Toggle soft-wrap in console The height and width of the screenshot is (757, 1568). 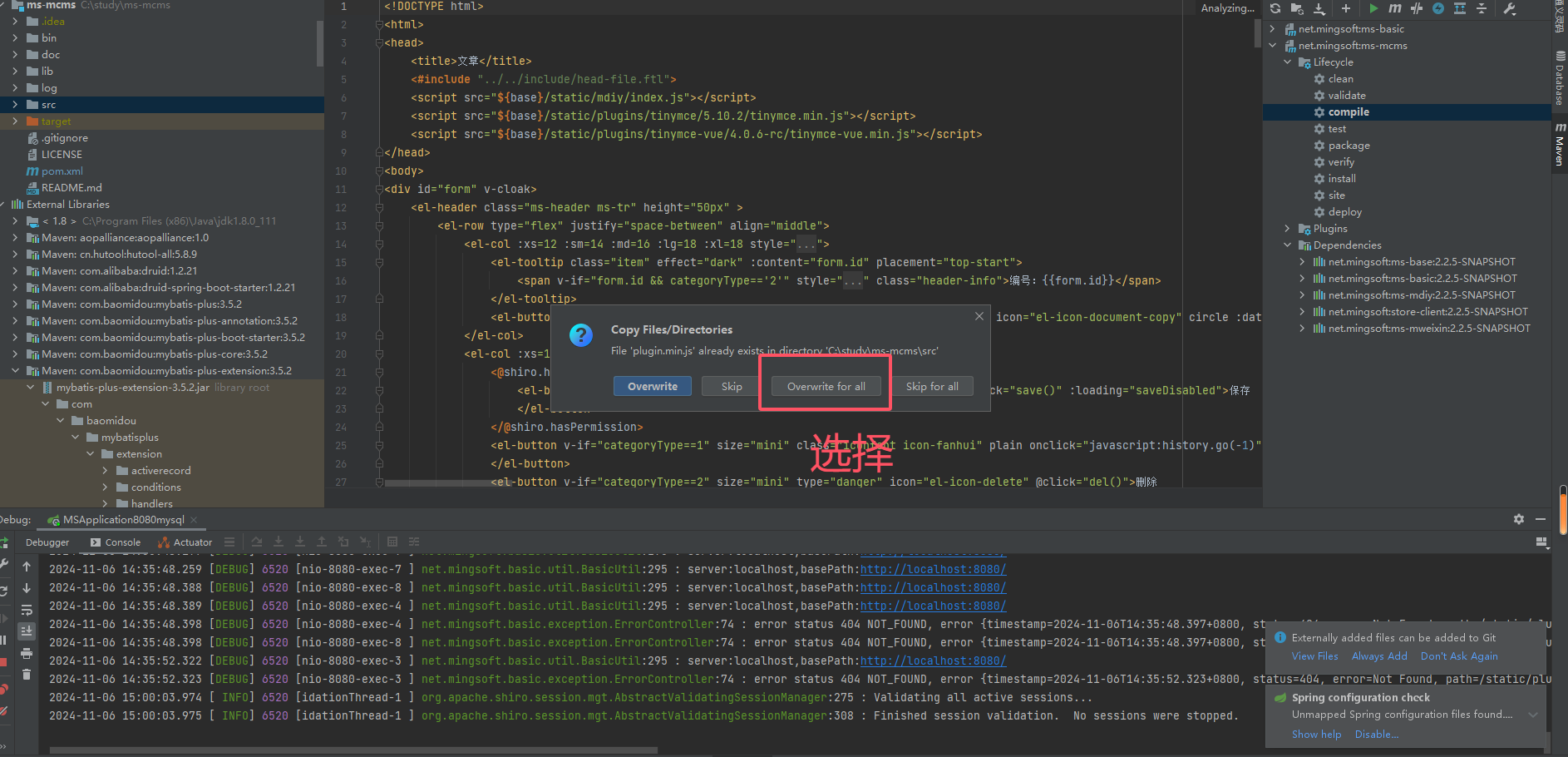27,610
